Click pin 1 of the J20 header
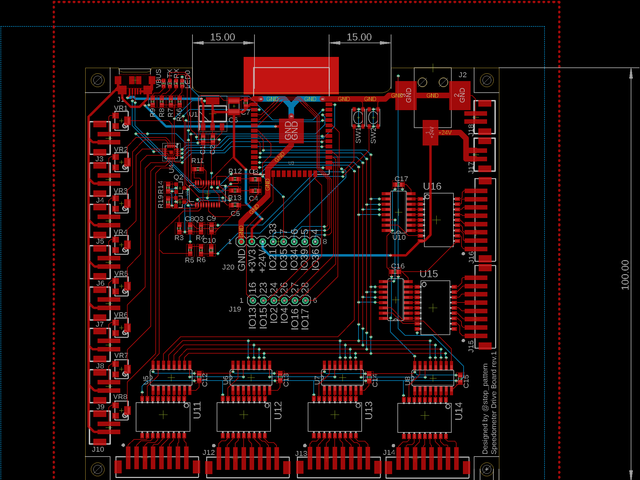 (x=242, y=242)
